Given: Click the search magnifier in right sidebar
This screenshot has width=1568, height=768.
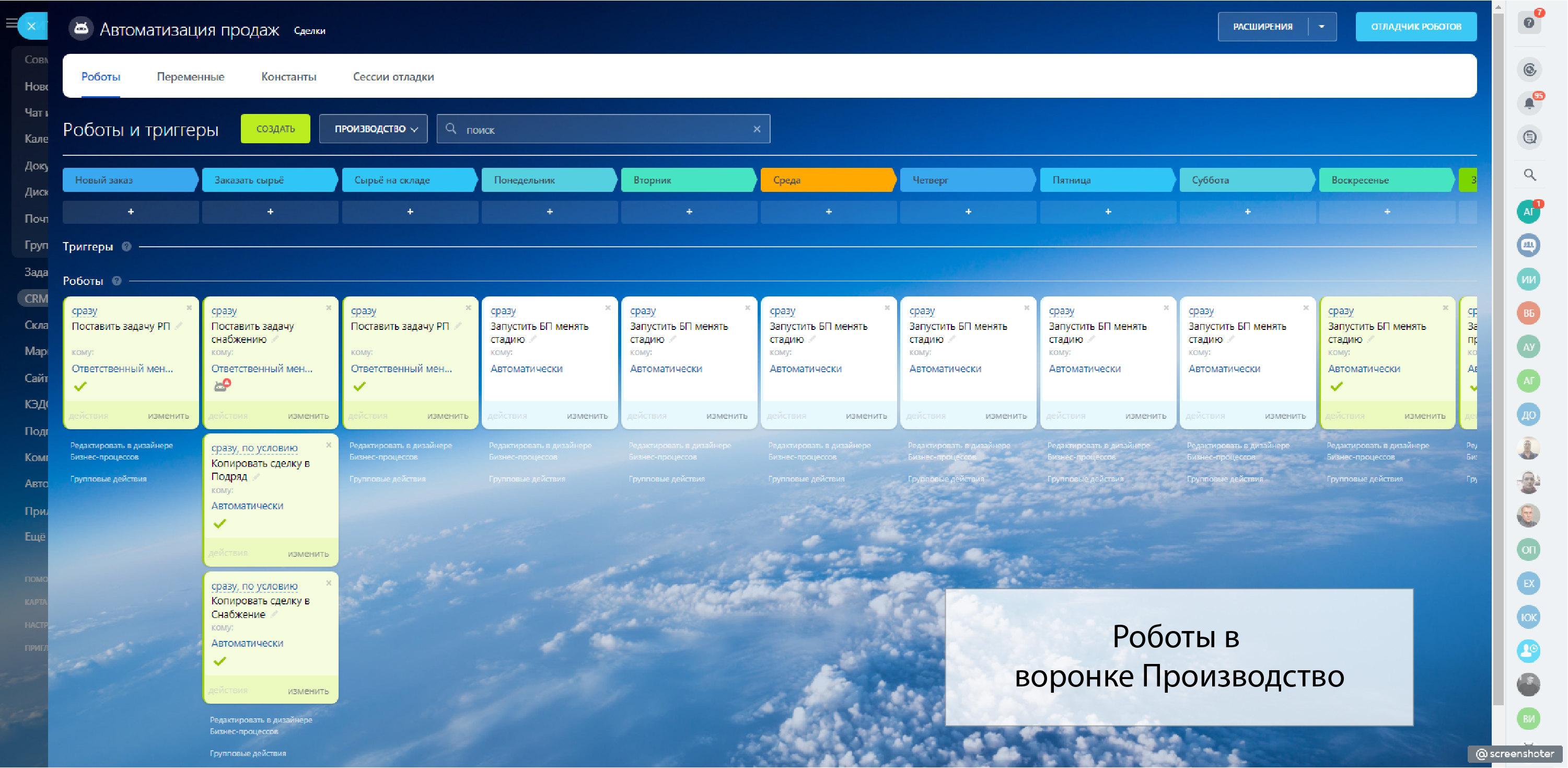Looking at the screenshot, I should [1529, 176].
